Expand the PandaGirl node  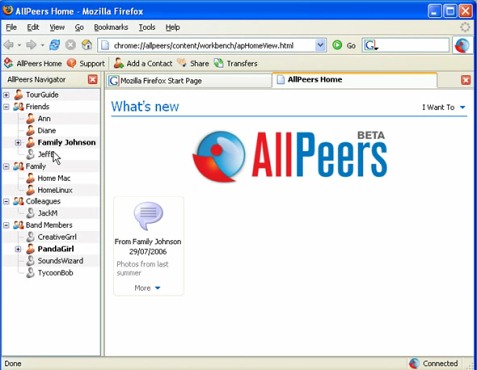pyautogui.click(x=18, y=249)
